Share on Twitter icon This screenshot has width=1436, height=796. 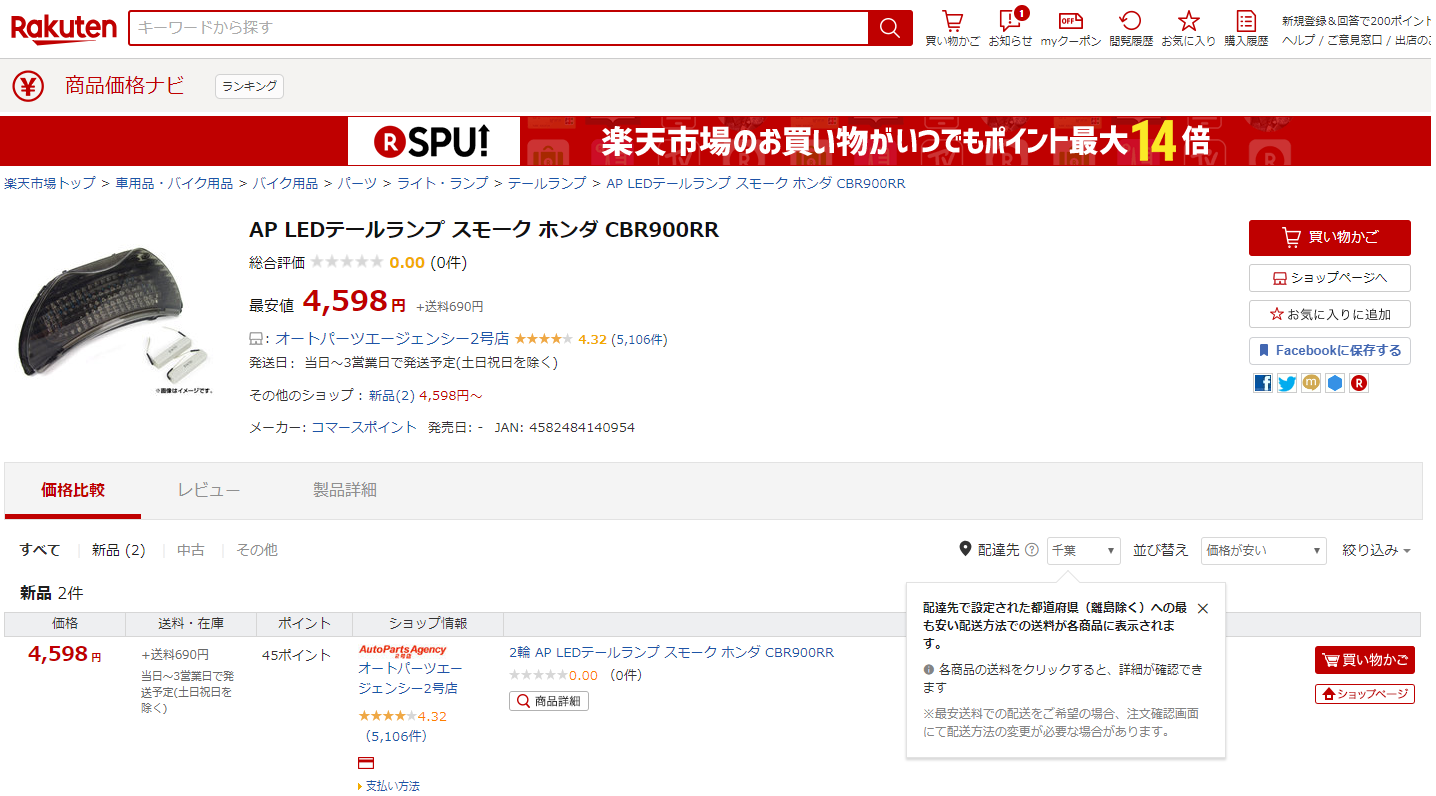point(1287,383)
